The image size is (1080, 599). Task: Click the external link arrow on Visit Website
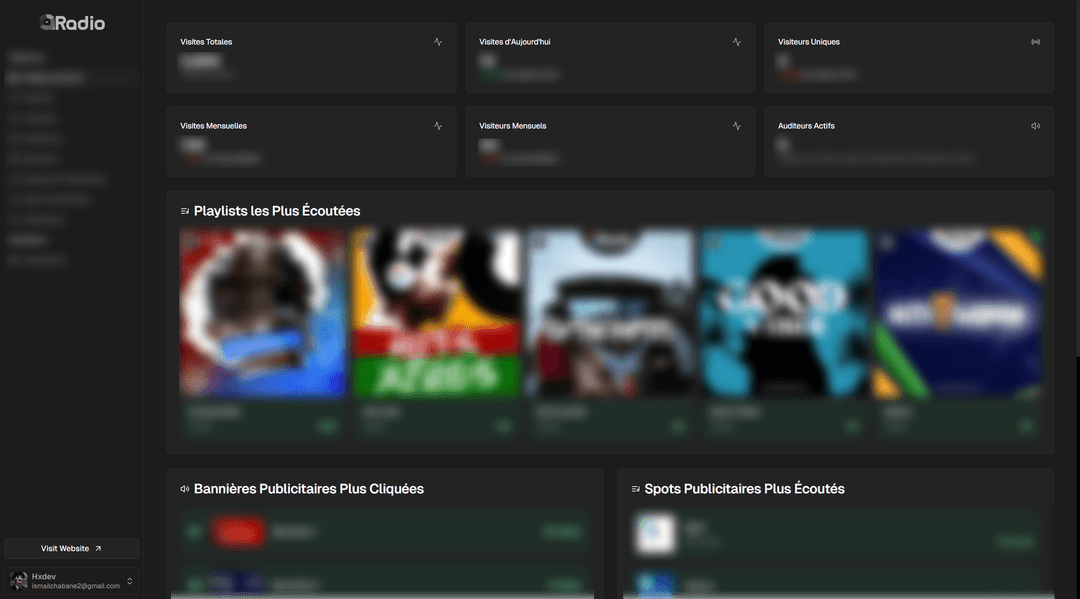tap(98, 549)
